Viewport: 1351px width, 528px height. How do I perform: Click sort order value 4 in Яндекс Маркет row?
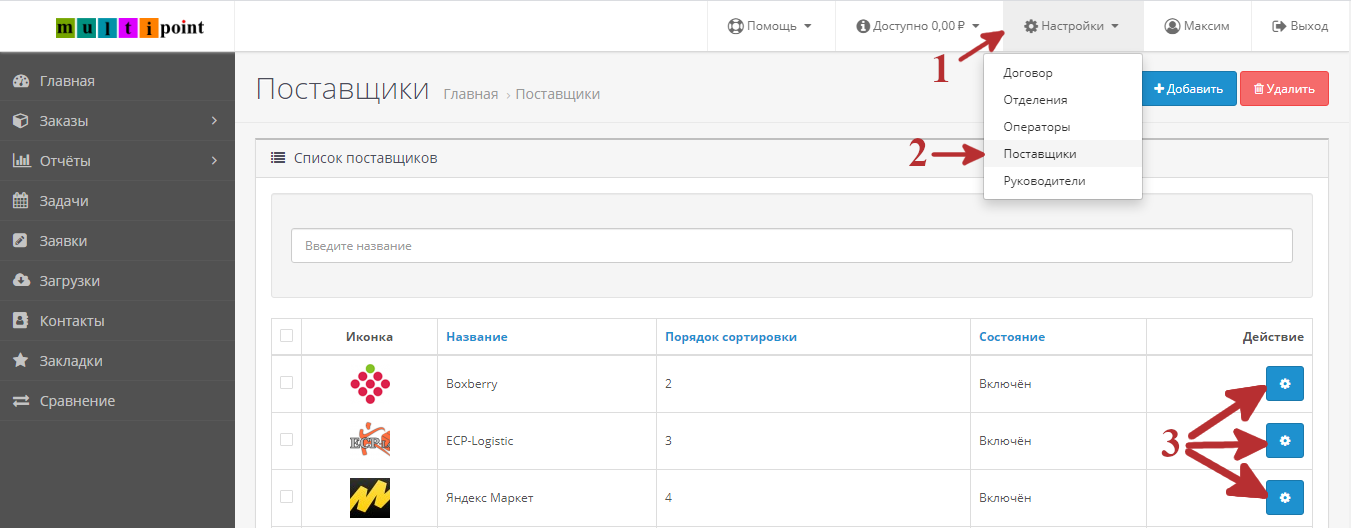pos(669,498)
